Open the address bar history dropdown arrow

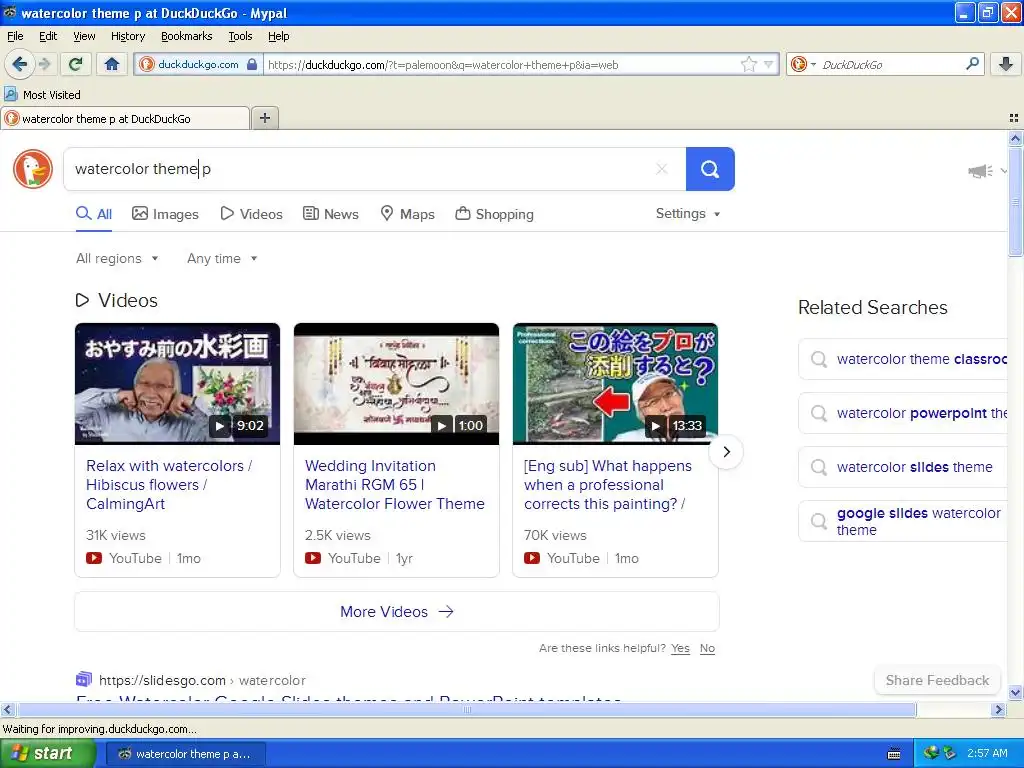tap(769, 64)
